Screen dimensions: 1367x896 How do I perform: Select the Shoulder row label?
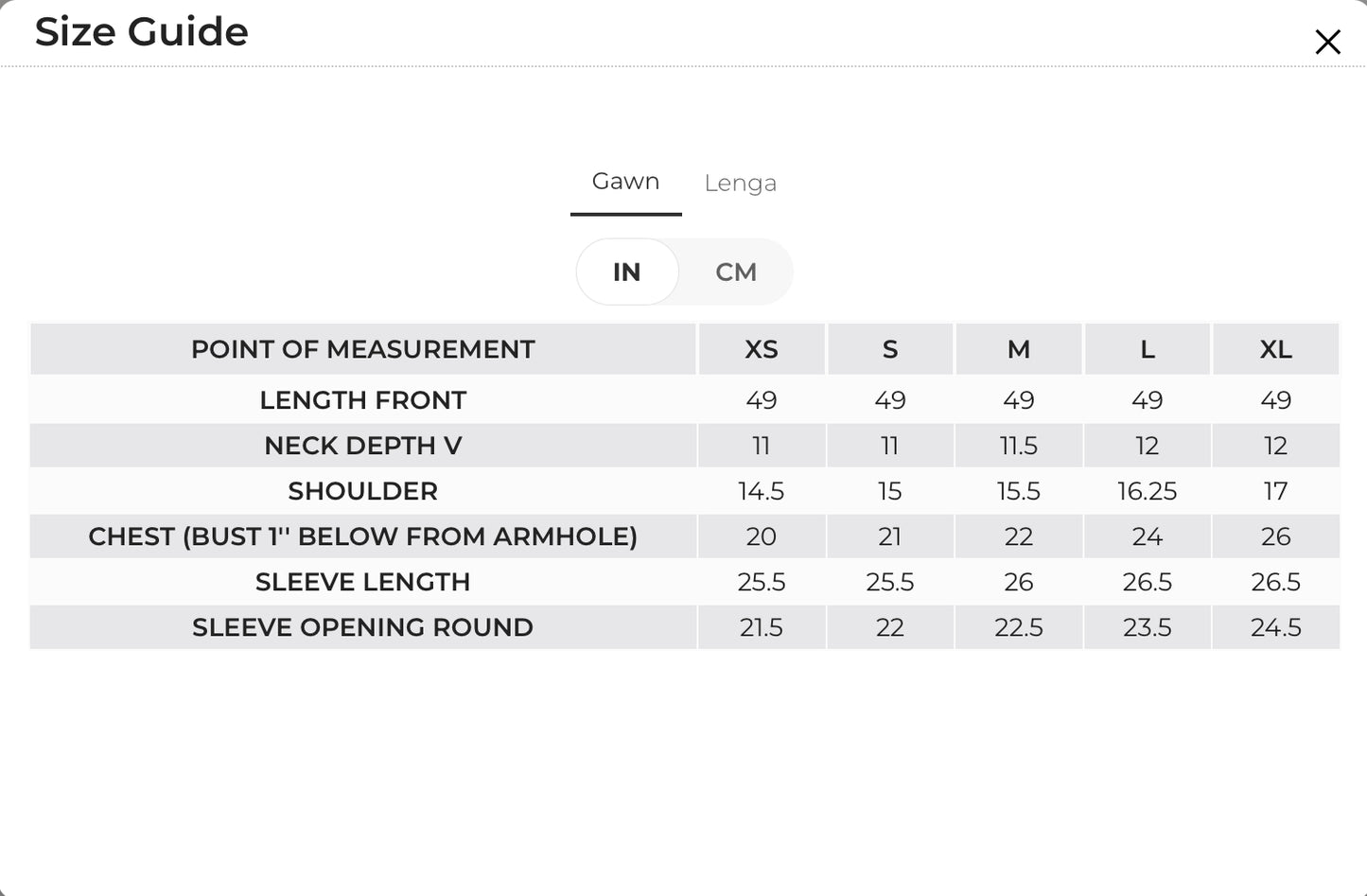click(x=363, y=491)
